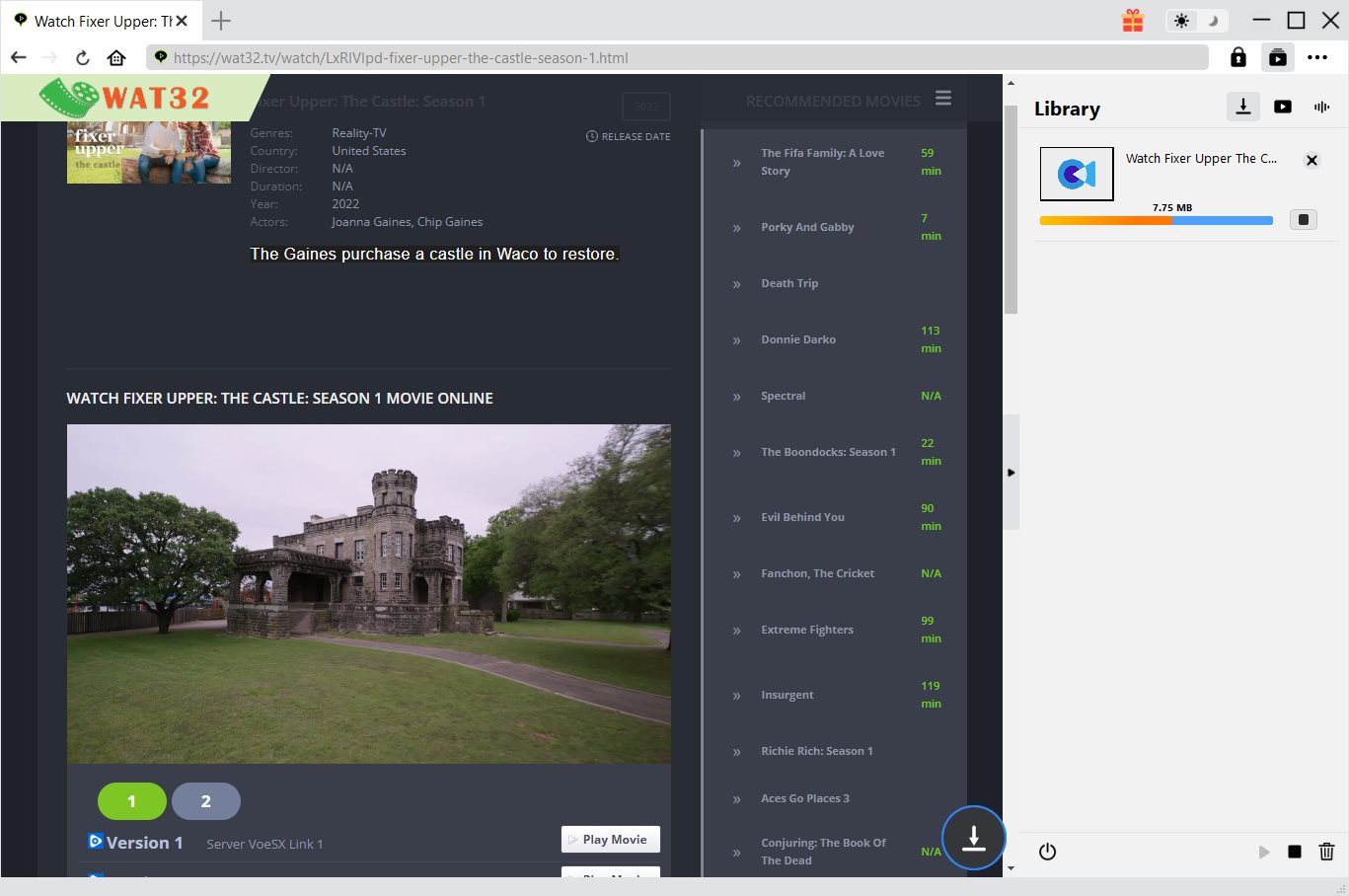This screenshot has height=896, width=1349.
Task: Select episode 2 button
Action: 205,801
